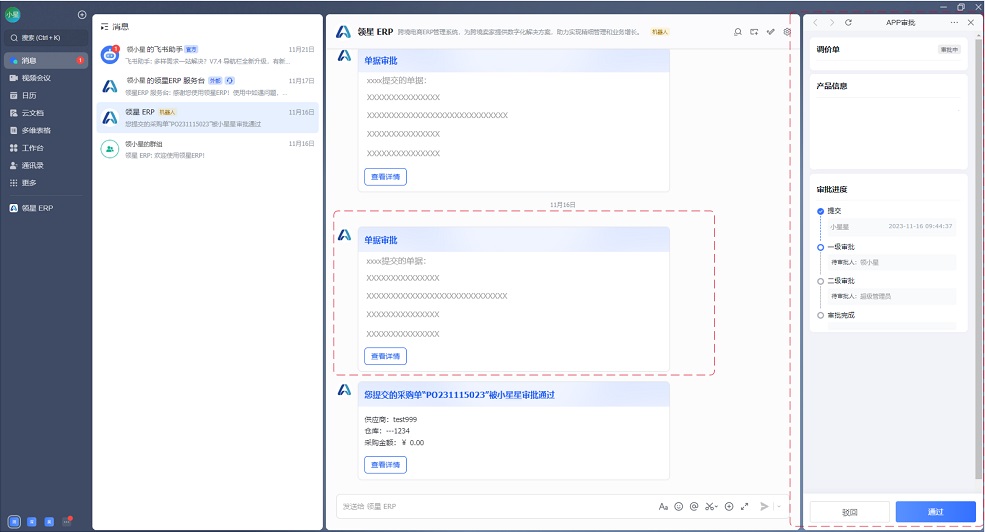Click the headset icon next to 服务台

230,80
